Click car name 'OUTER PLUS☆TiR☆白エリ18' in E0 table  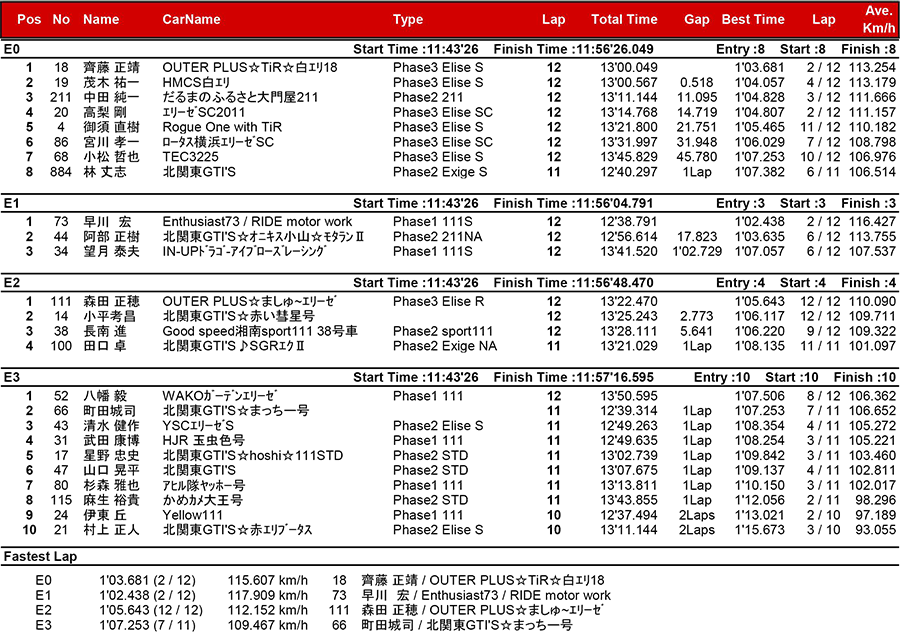[x=250, y=68]
